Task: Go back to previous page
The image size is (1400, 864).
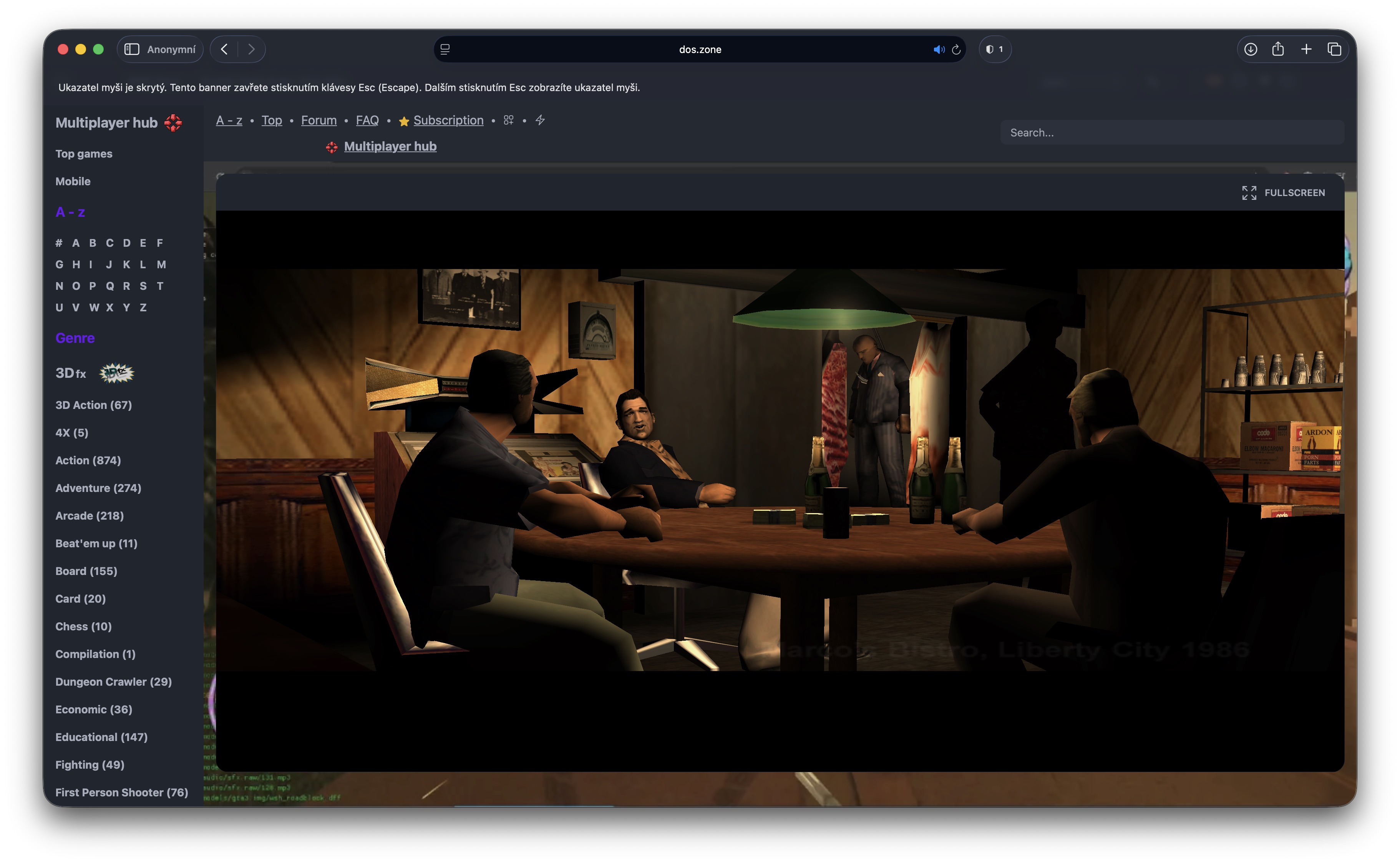Action: tap(224, 50)
